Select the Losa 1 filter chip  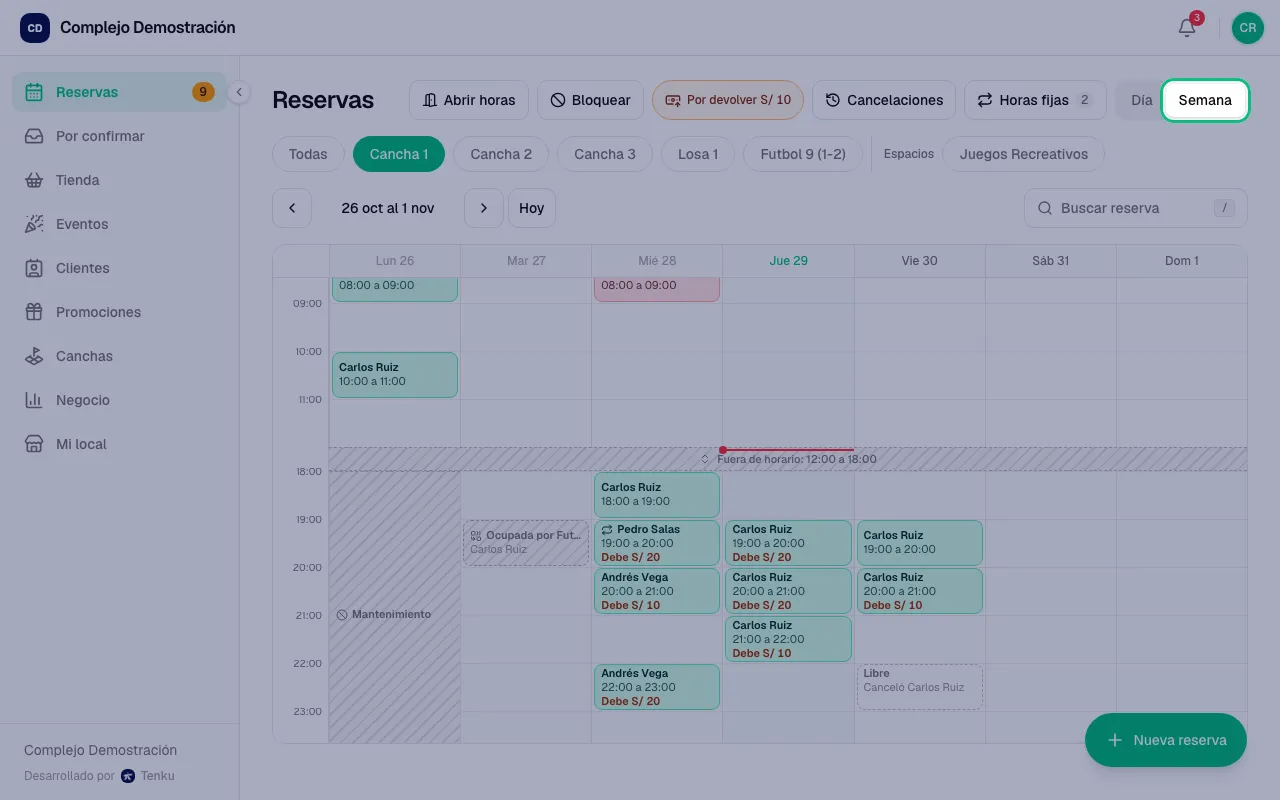coord(698,154)
